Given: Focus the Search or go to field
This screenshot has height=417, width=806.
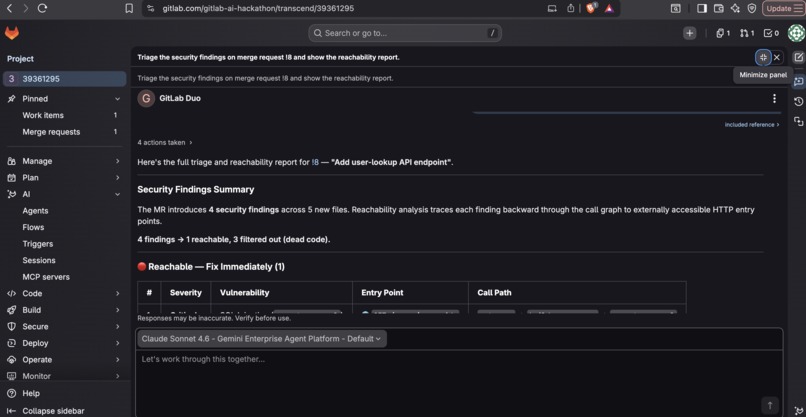Looking at the screenshot, I should 405,33.
